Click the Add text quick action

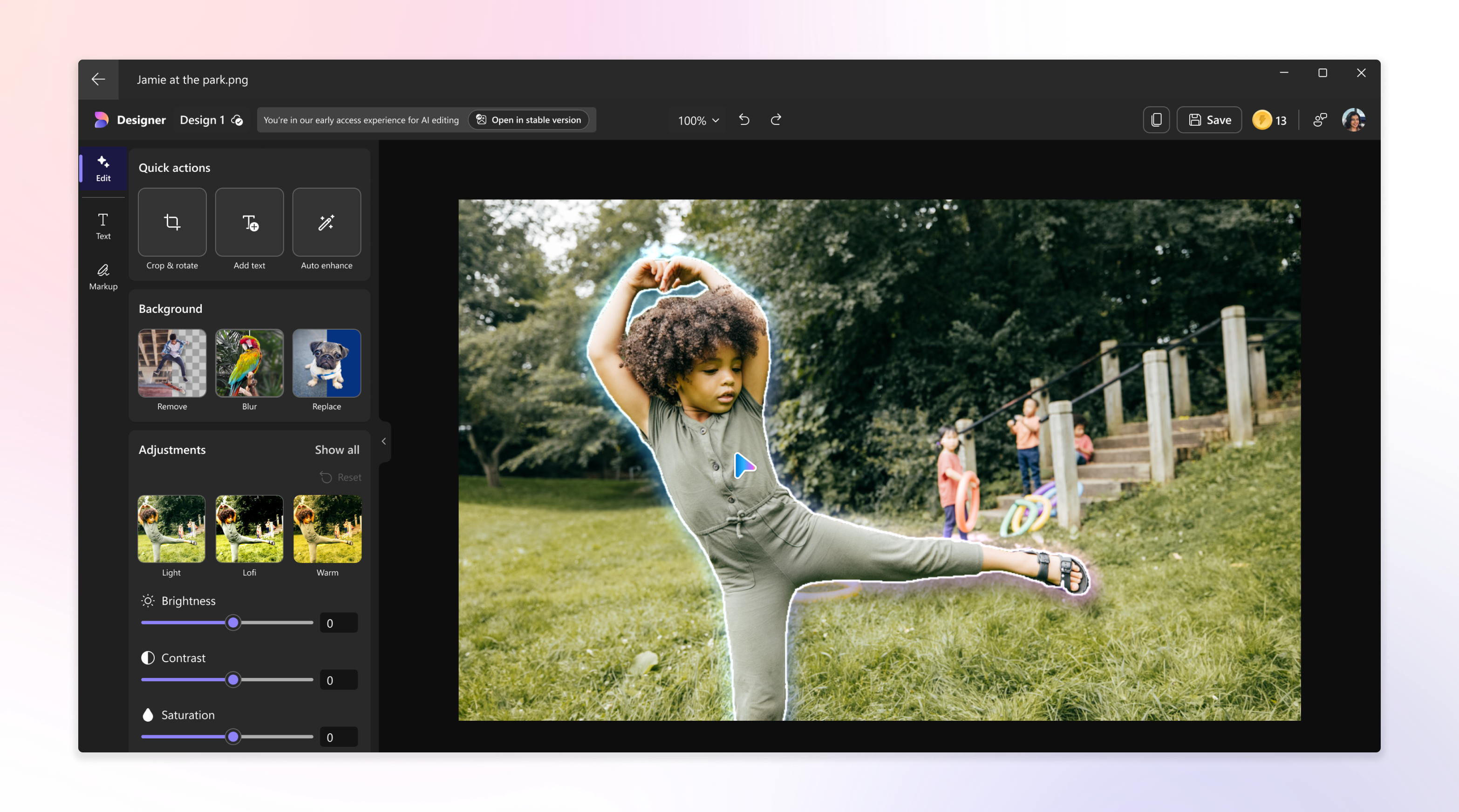pyautogui.click(x=249, y=222)
